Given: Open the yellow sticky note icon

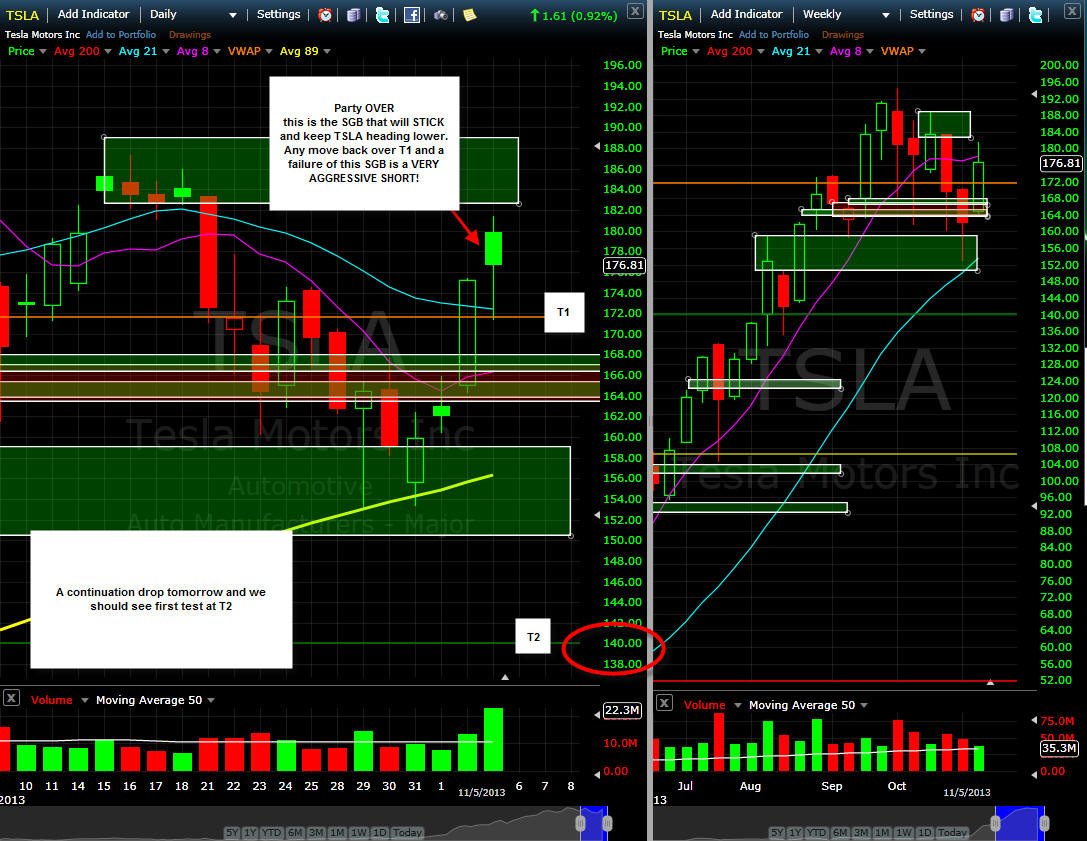Looking at the screenshot, I should pyautogui.click(x=469, y=15).
